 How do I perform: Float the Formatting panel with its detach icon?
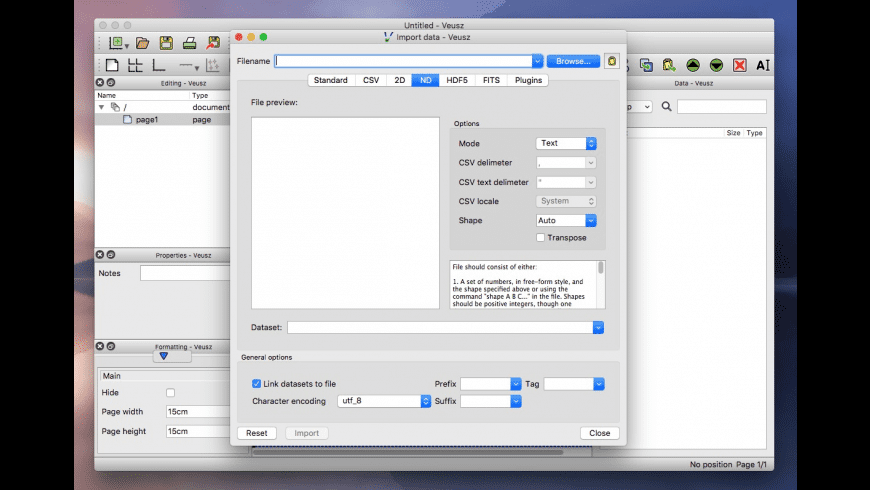coord(111,346)
